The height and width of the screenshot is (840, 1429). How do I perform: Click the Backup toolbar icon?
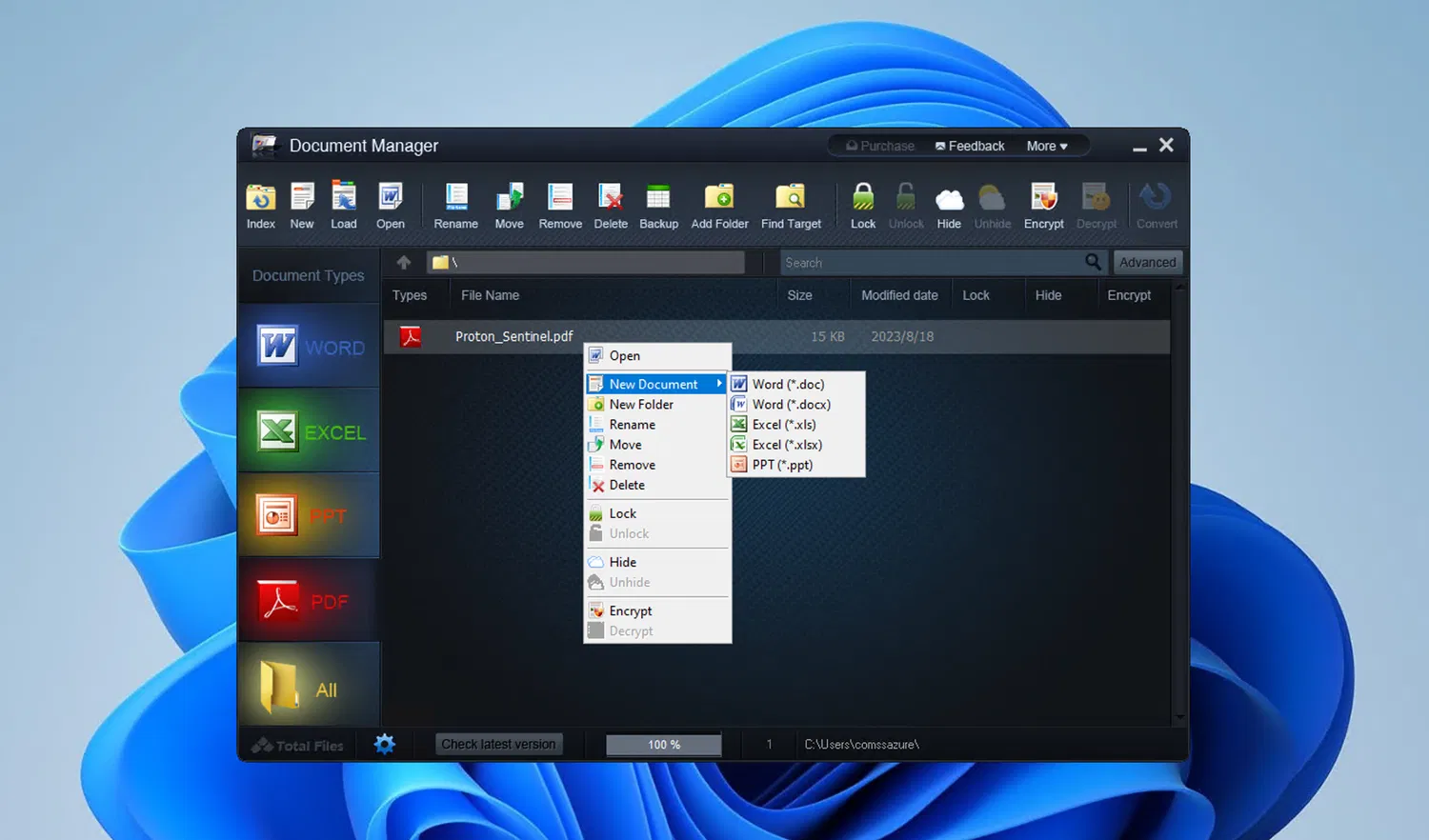click(x=658, y=198)
